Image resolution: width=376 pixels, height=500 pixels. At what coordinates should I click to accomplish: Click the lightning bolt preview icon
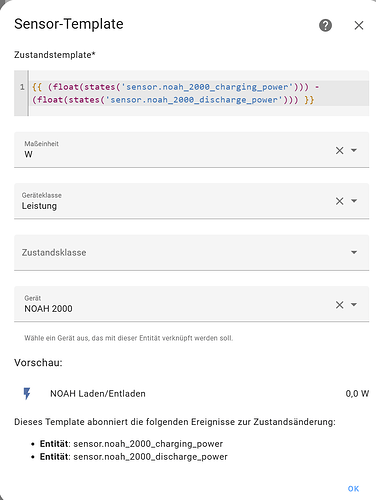pyautogui.click(x=27, y=393)
